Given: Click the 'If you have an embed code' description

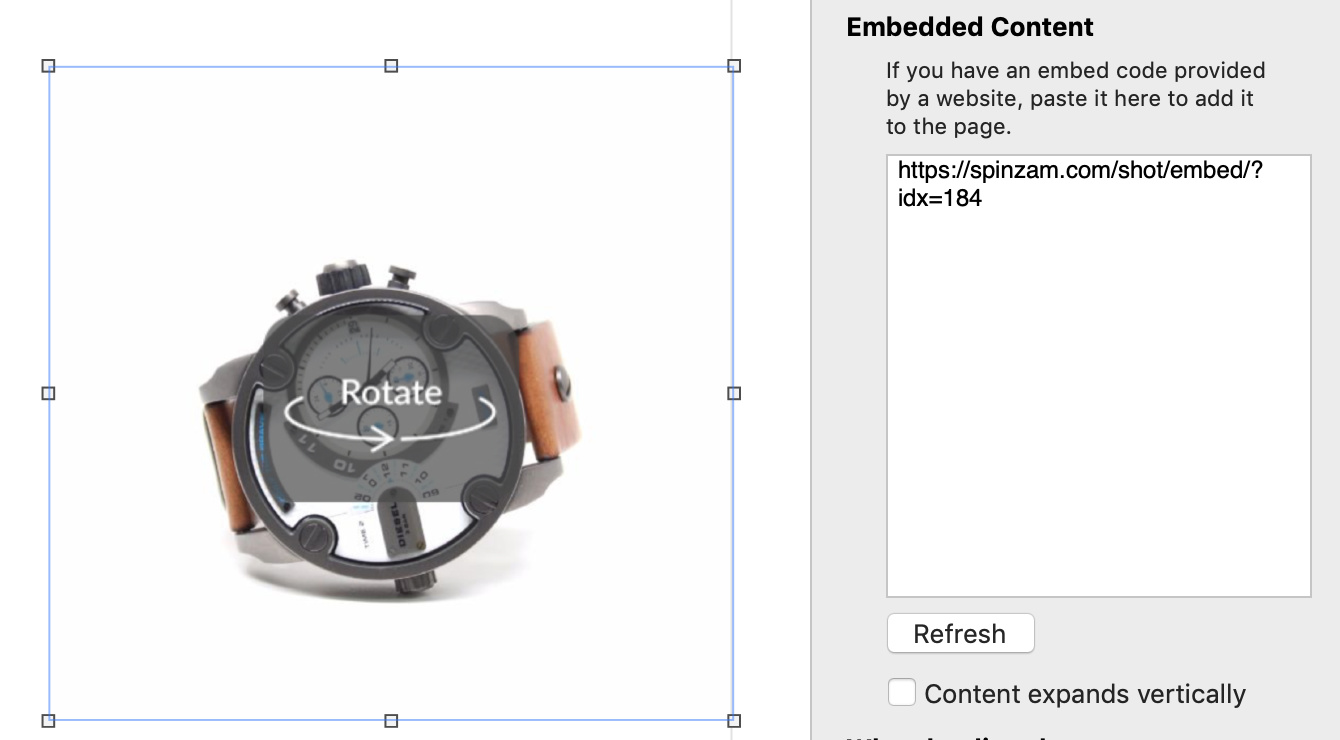Looking at the screenshot, I should [x=1076, y=99].
